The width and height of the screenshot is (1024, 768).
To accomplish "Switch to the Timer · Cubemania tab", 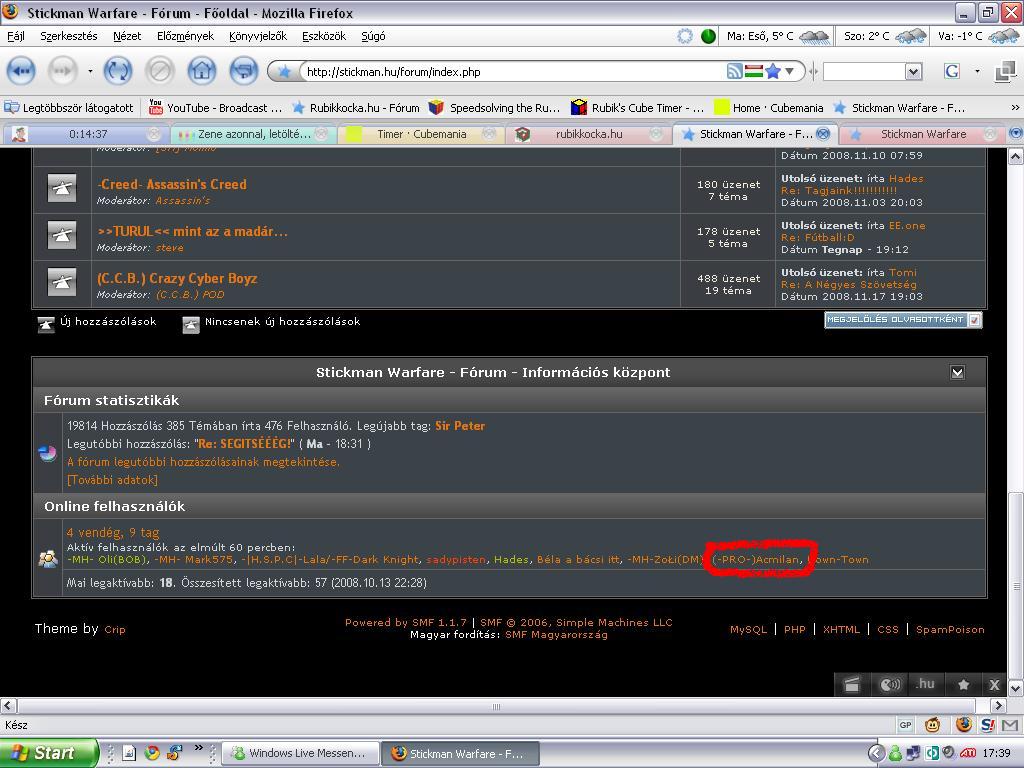I will click(421, 134).
